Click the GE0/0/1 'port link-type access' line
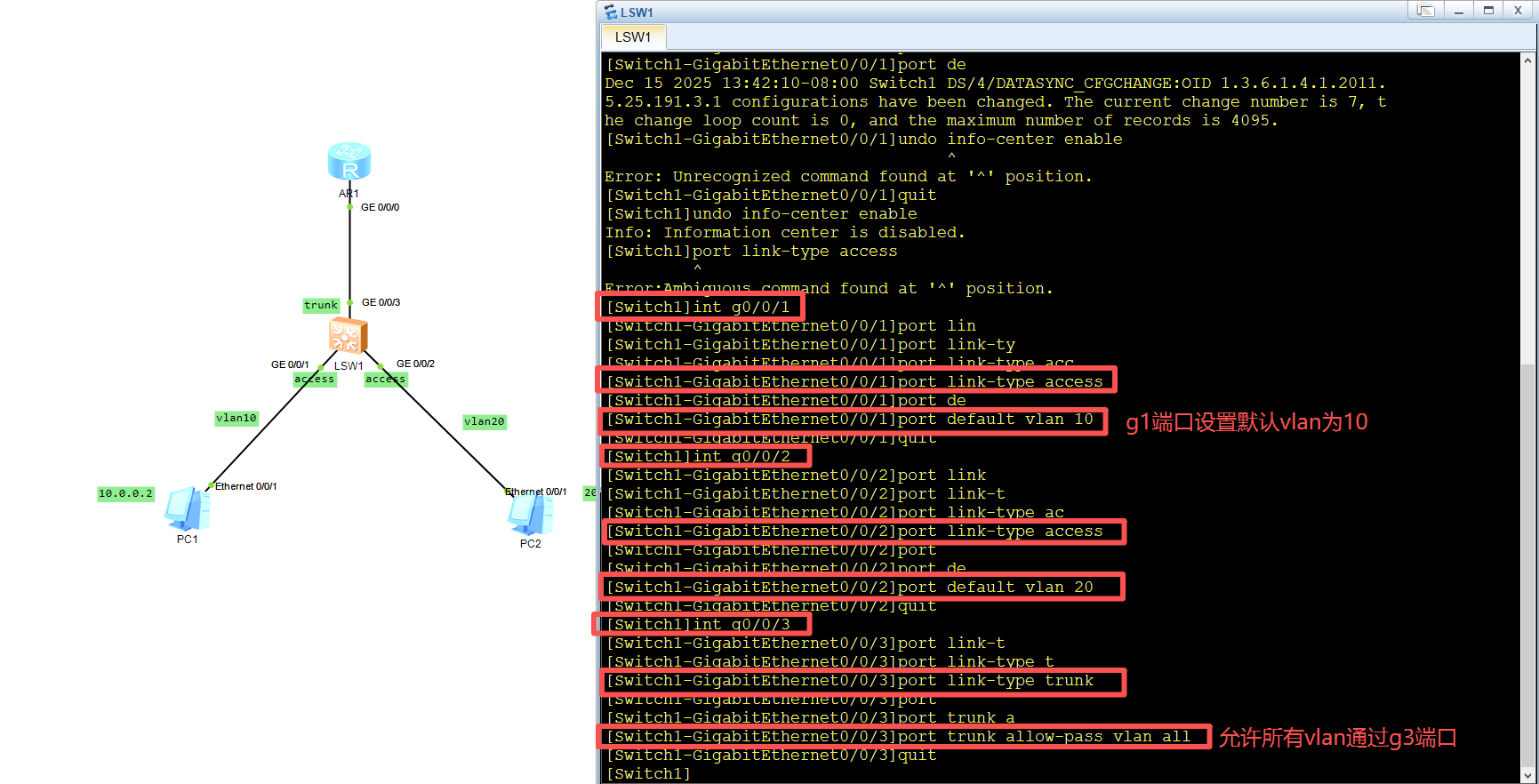The image size is (1539, 784). pyautogui.click(x=855, y=381)
